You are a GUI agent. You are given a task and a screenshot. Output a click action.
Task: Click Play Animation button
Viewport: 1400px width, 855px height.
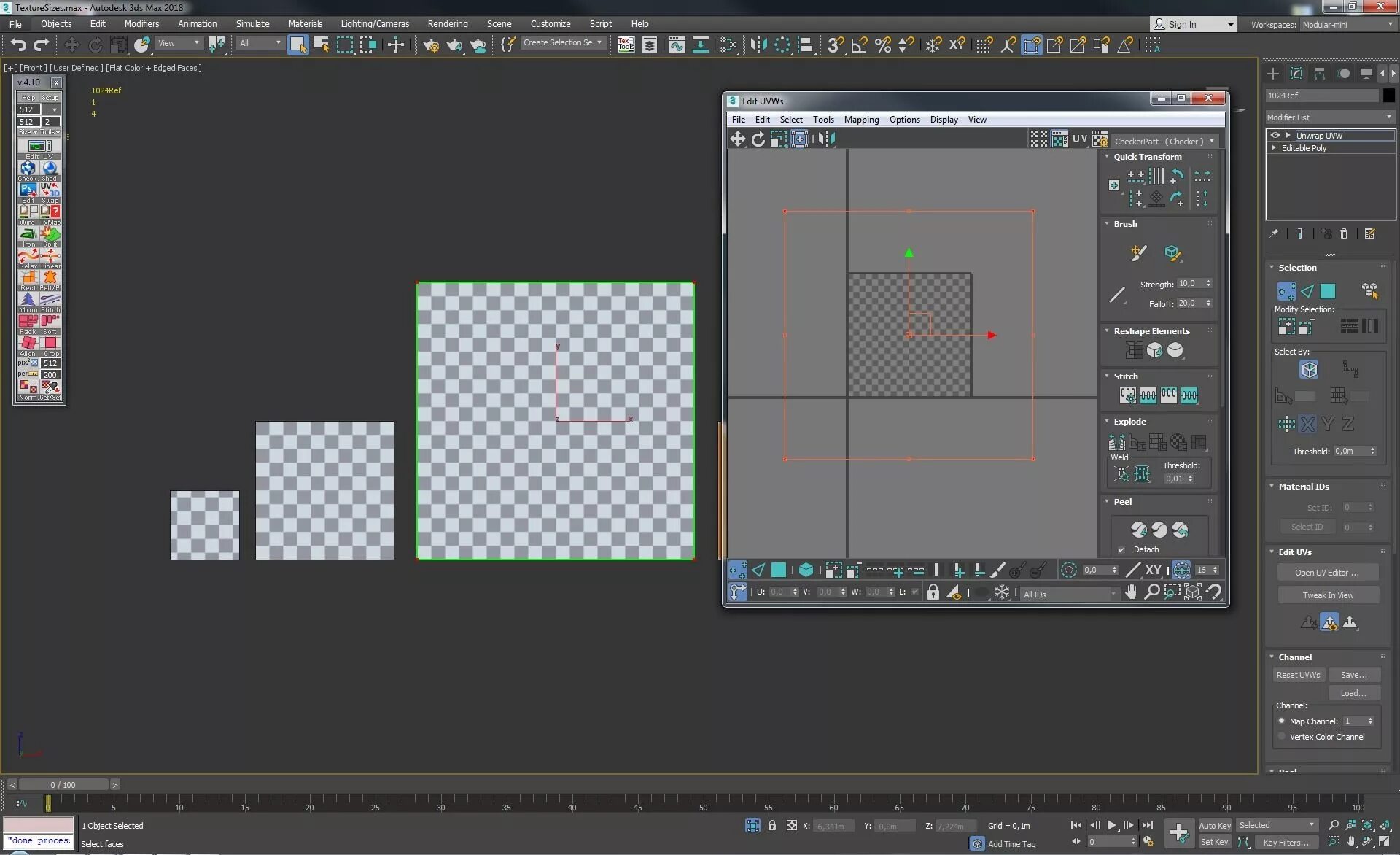1112,825
